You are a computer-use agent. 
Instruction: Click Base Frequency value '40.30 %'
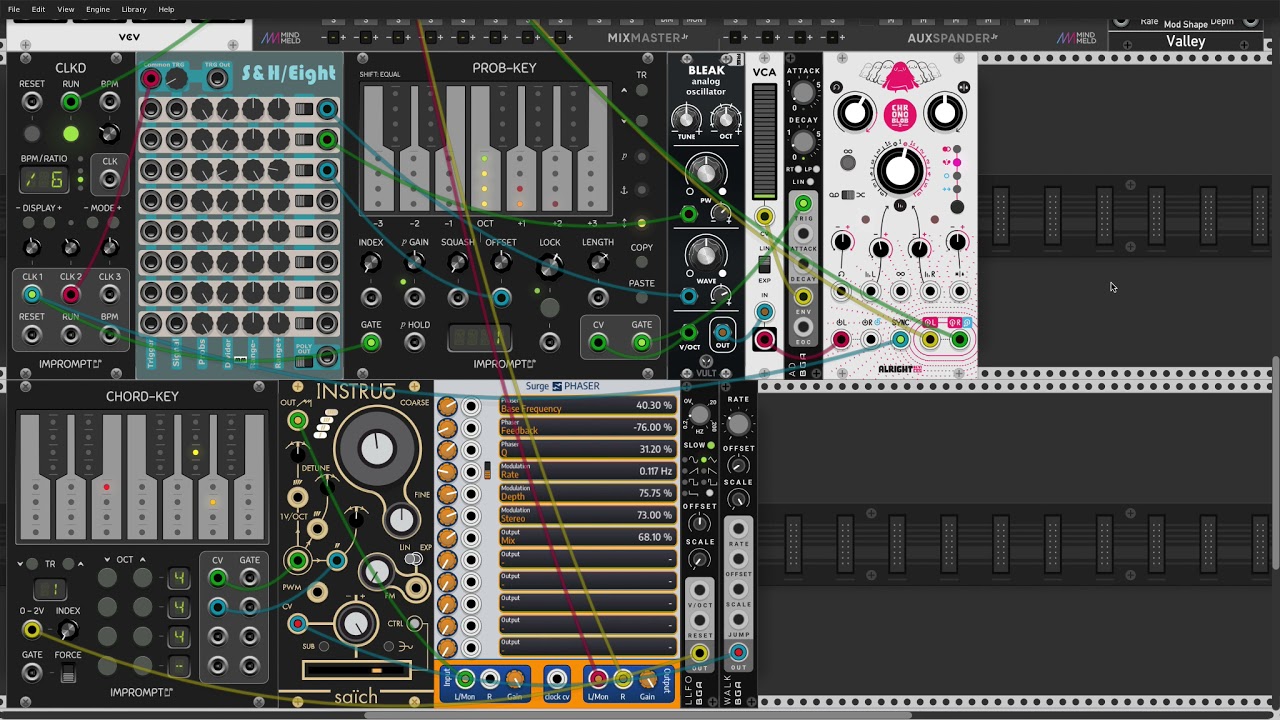tap(654, 406)
